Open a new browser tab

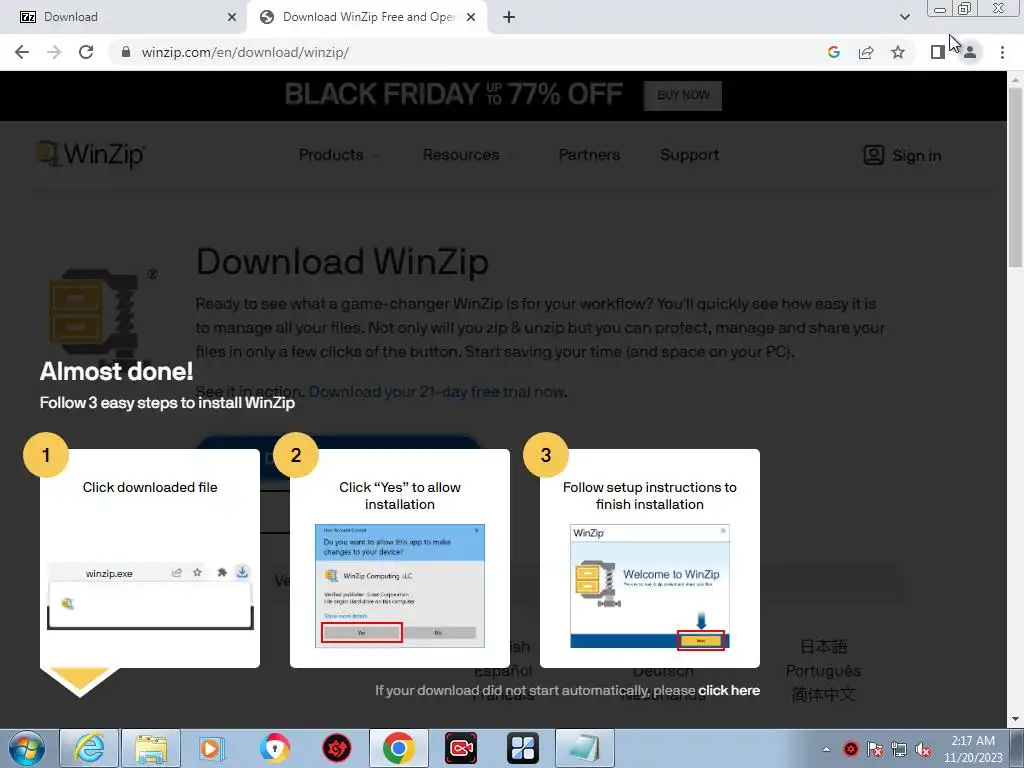click(x=509, y=17)
